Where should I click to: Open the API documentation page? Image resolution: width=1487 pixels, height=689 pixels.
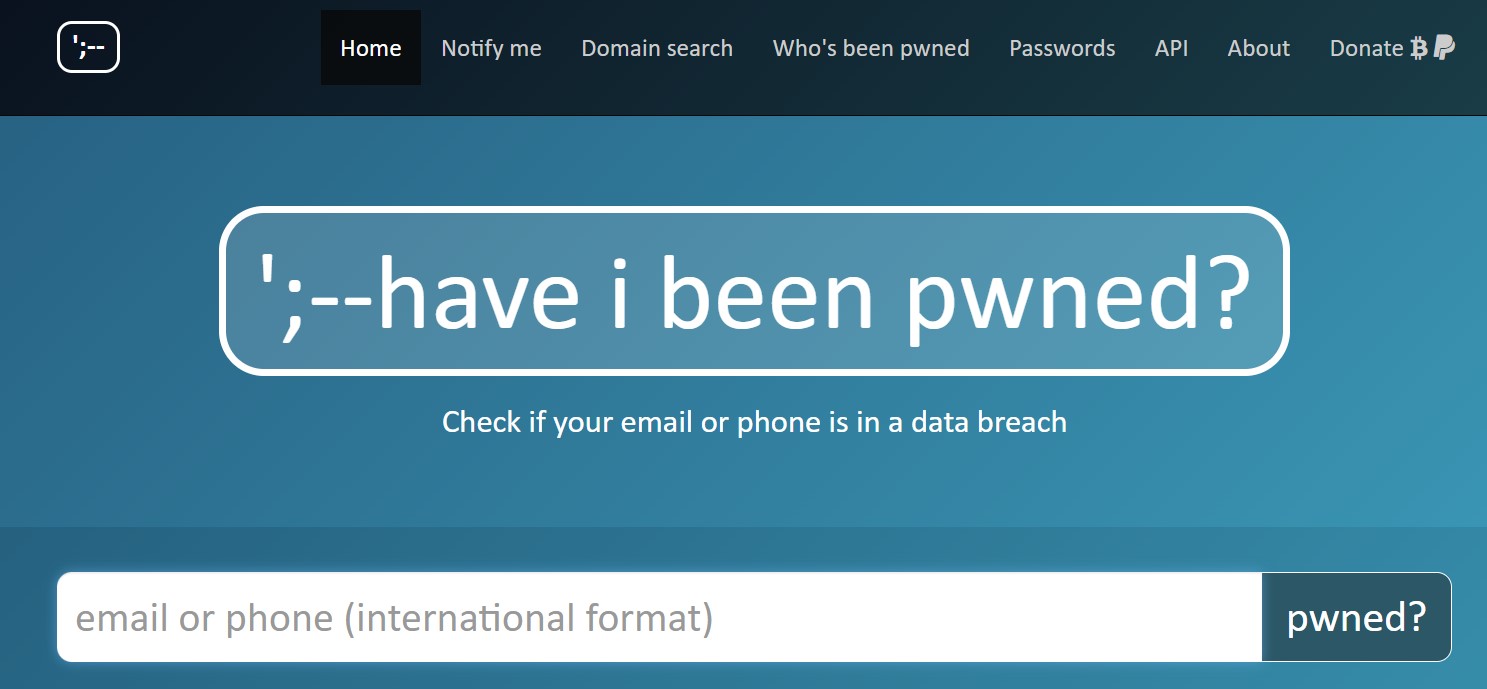1171,47
